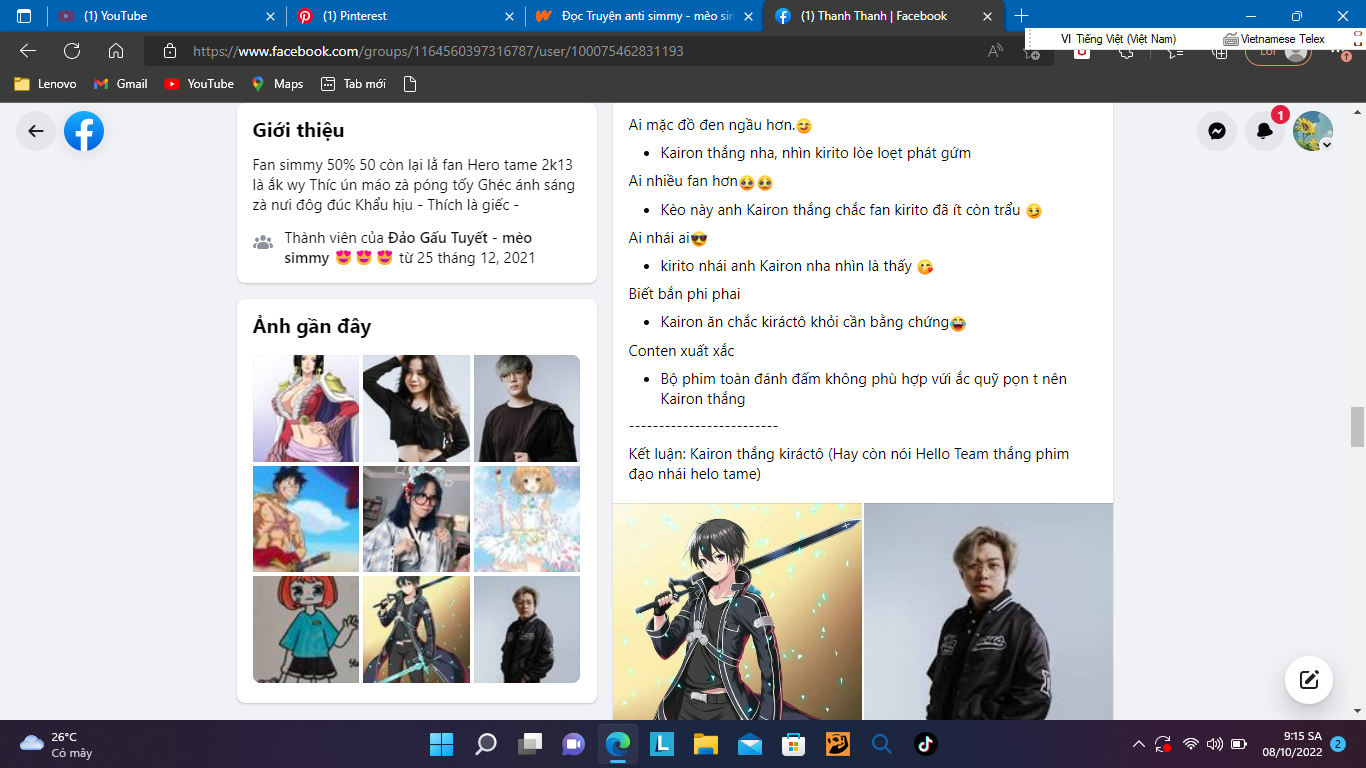Click the padlock site info icon

coord(170,51)
